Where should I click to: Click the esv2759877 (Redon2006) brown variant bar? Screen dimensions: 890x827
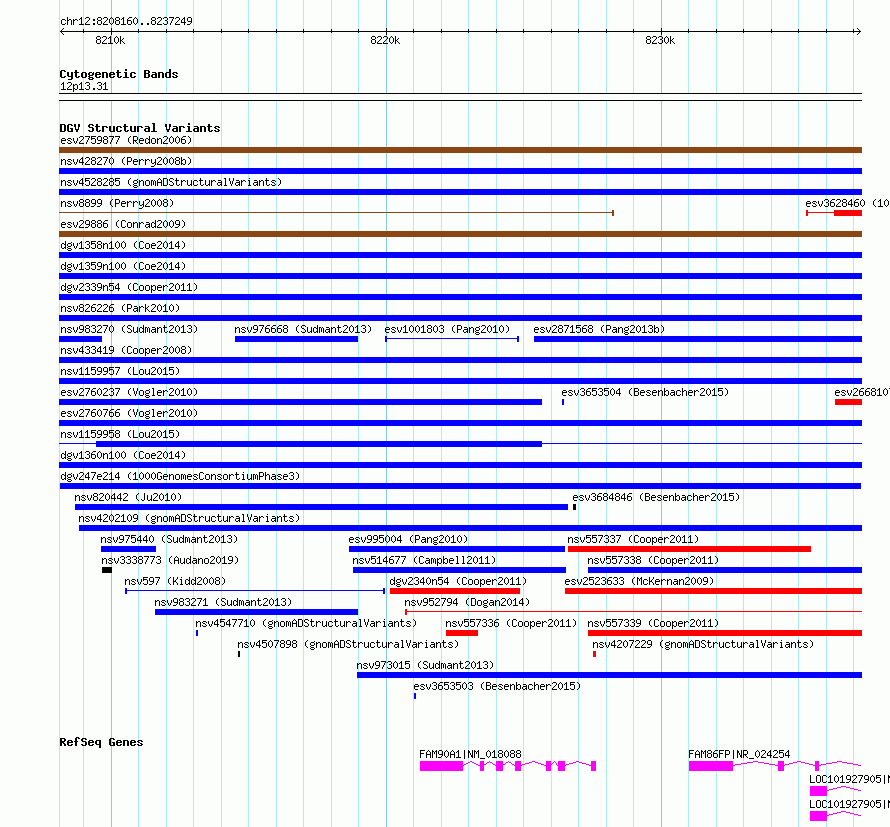[x=460, y=150]
